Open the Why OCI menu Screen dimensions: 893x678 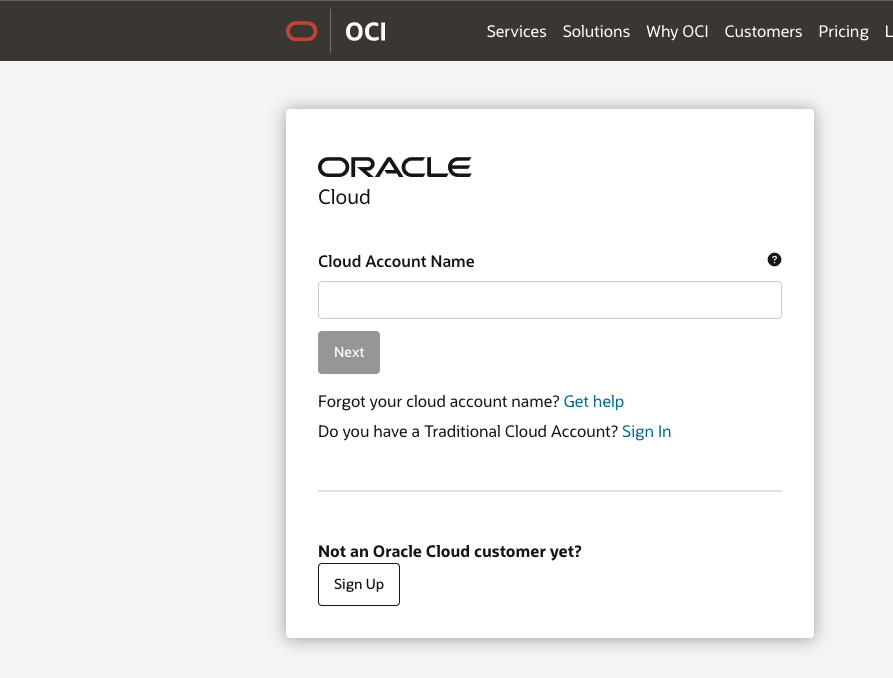(677, 31)
